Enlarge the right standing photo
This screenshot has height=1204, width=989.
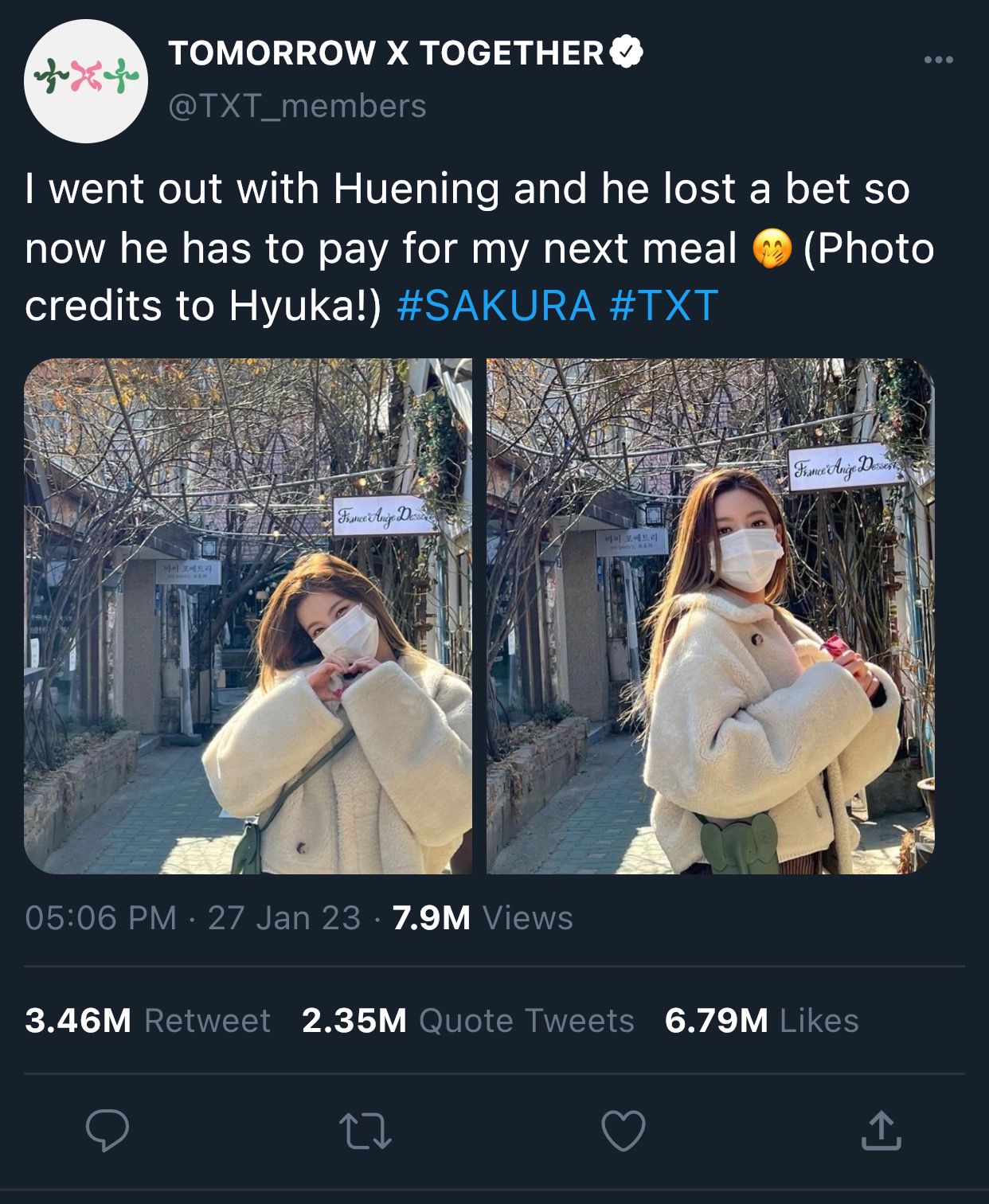710,616
